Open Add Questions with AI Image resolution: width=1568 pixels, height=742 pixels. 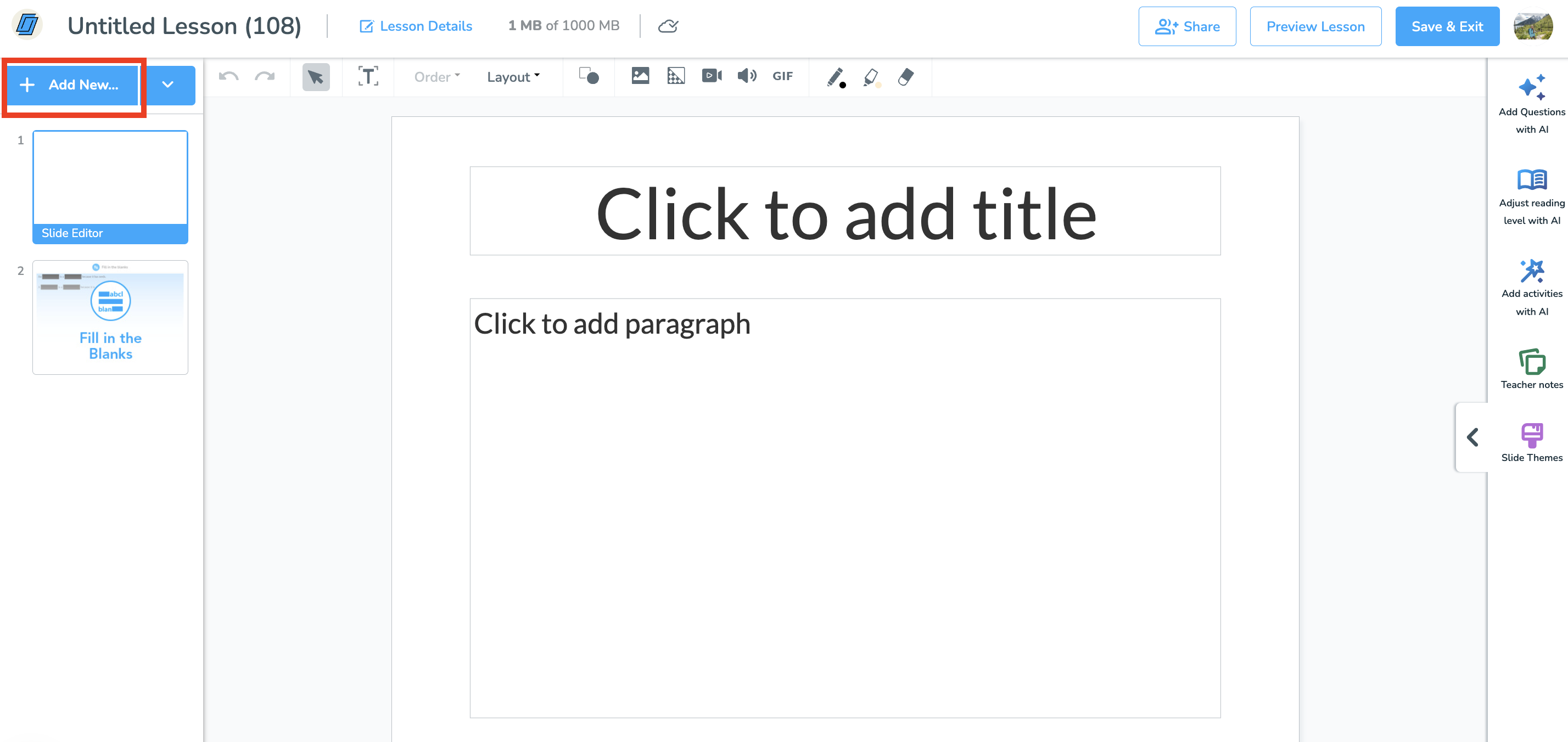[x=1531, y=104]
